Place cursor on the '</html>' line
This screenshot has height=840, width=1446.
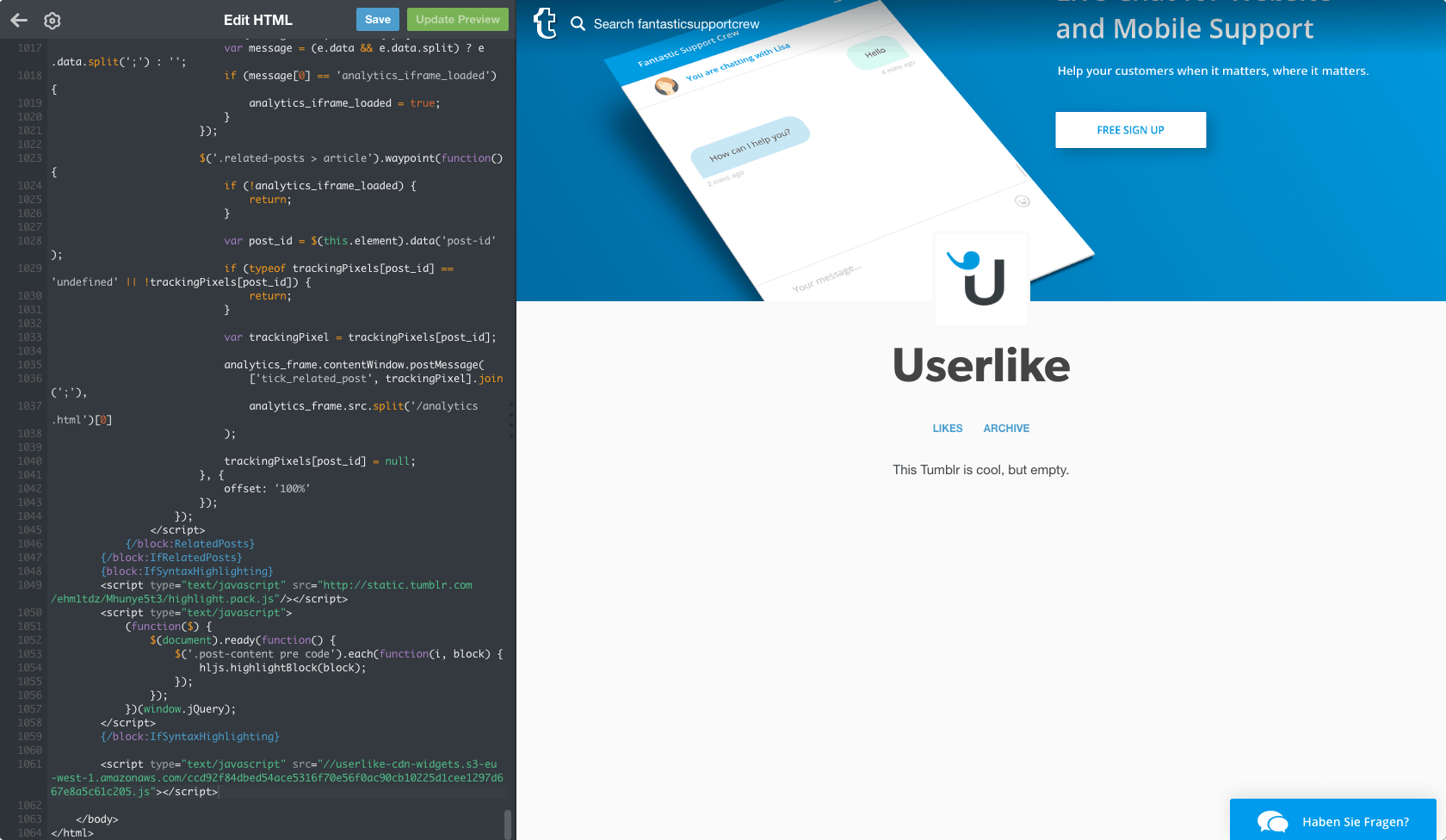pyautogui.click(x=72, y=833)
